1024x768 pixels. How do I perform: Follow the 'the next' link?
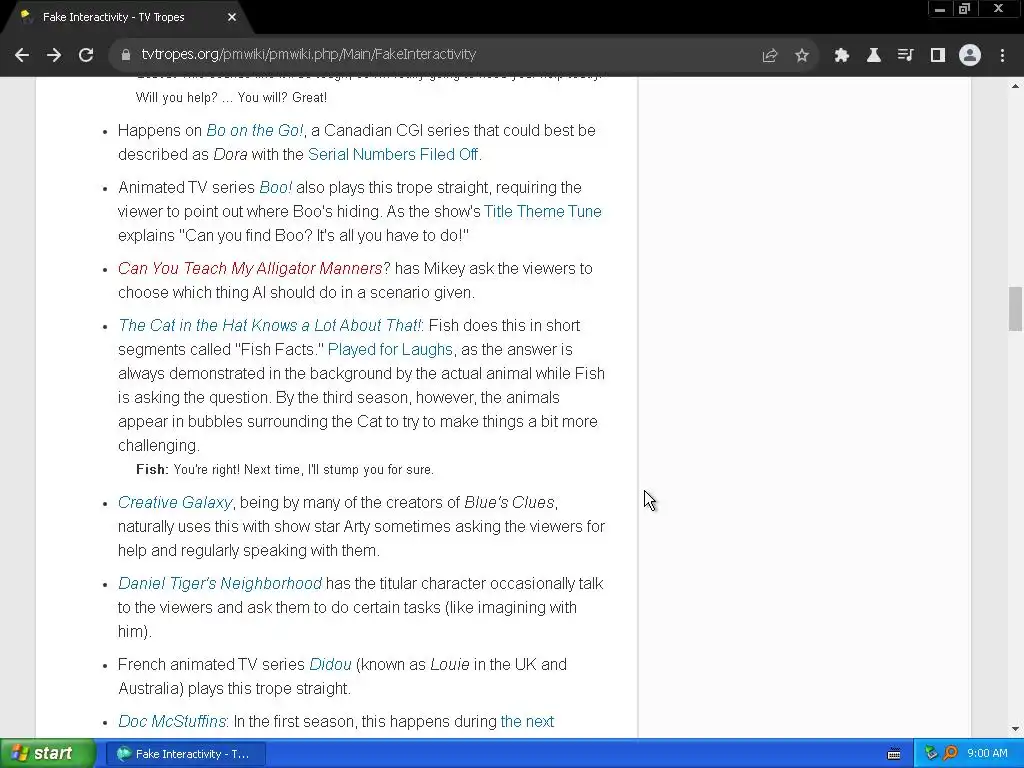point(527,721)
